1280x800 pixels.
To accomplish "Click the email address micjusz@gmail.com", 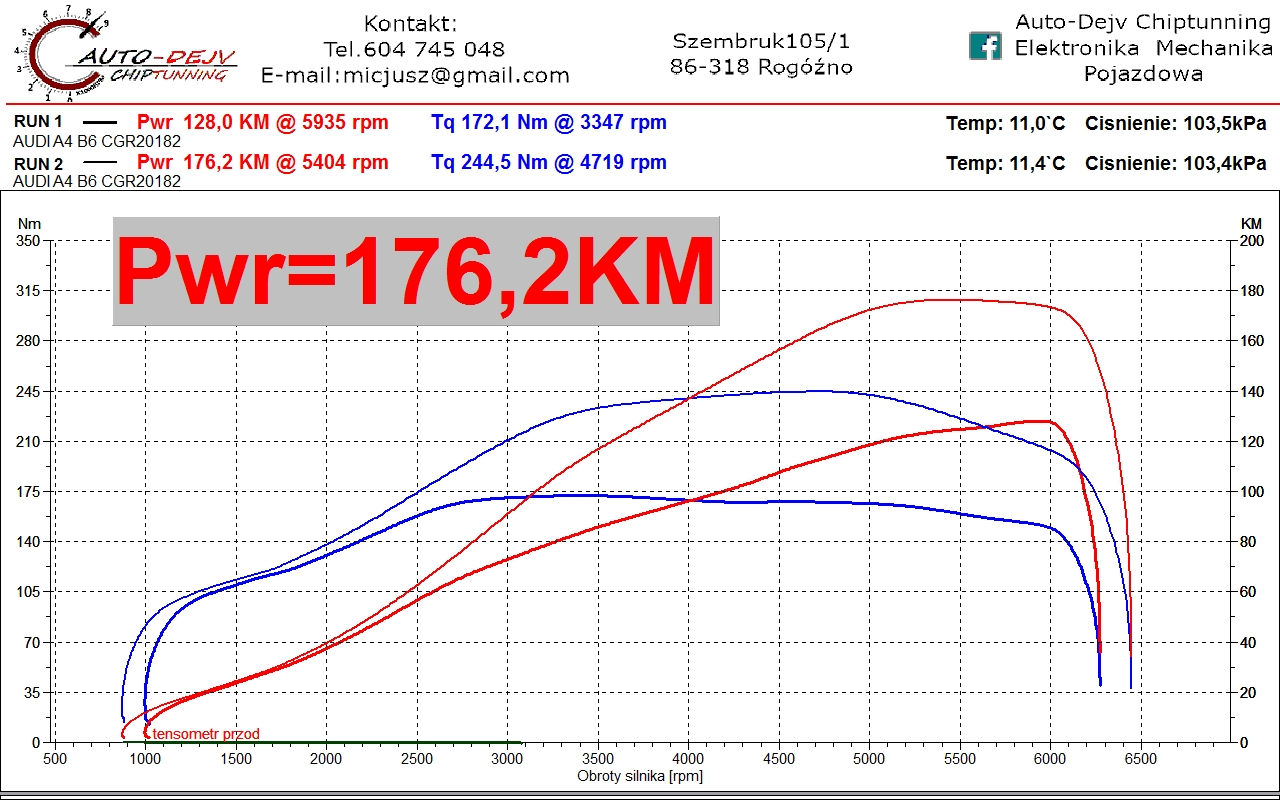I will pyautogui.click(x=456, y=75).
